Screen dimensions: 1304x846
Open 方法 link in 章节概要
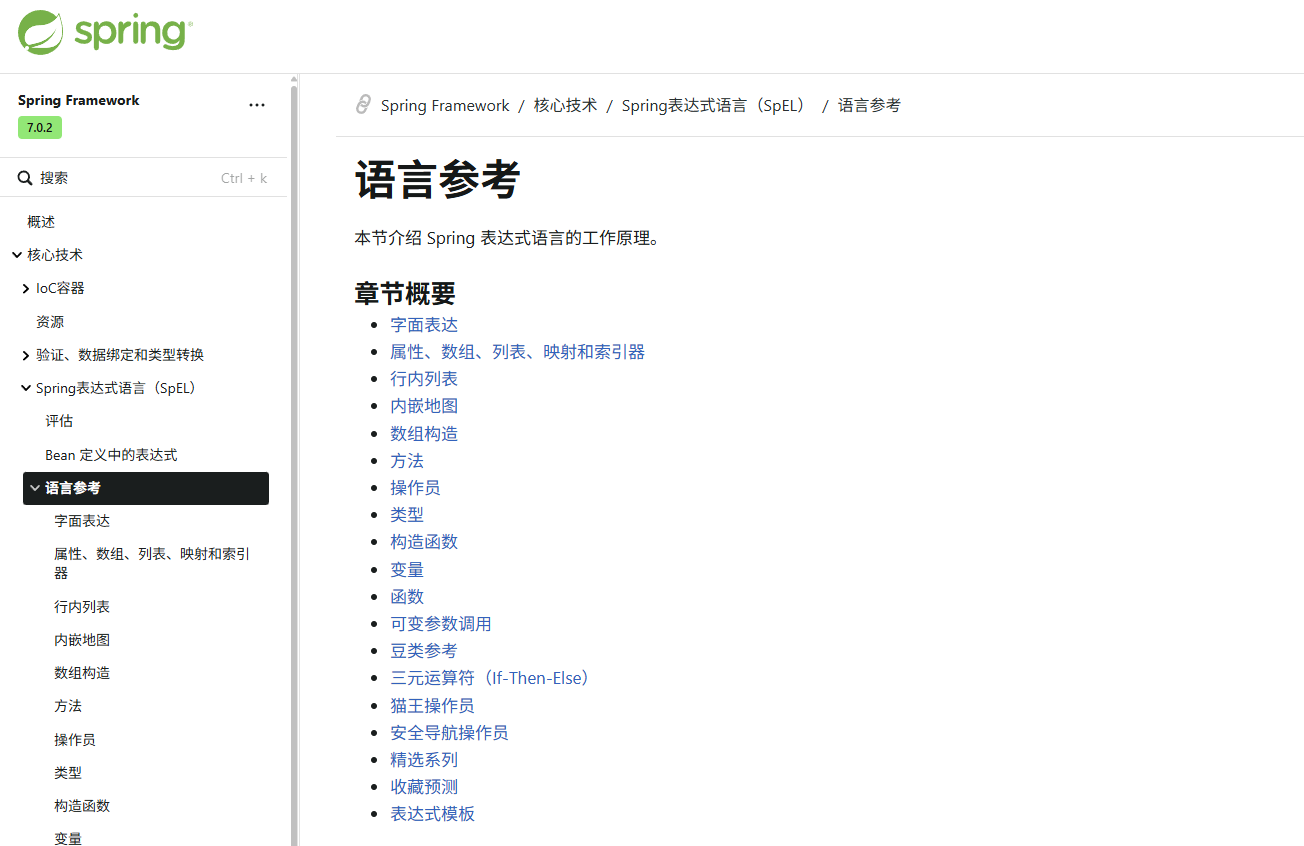pyautogui.click(x=407, y=461)
